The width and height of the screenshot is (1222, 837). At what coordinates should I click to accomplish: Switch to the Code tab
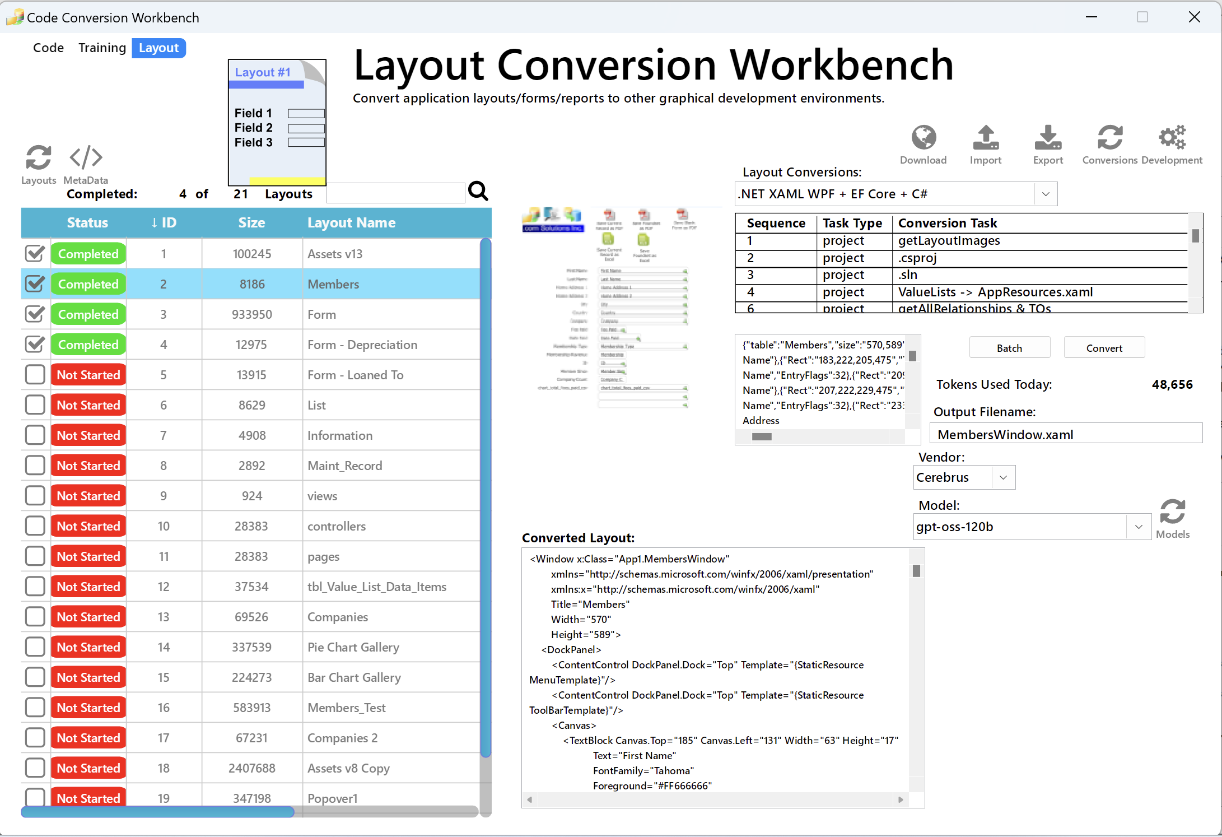[48, 47]
